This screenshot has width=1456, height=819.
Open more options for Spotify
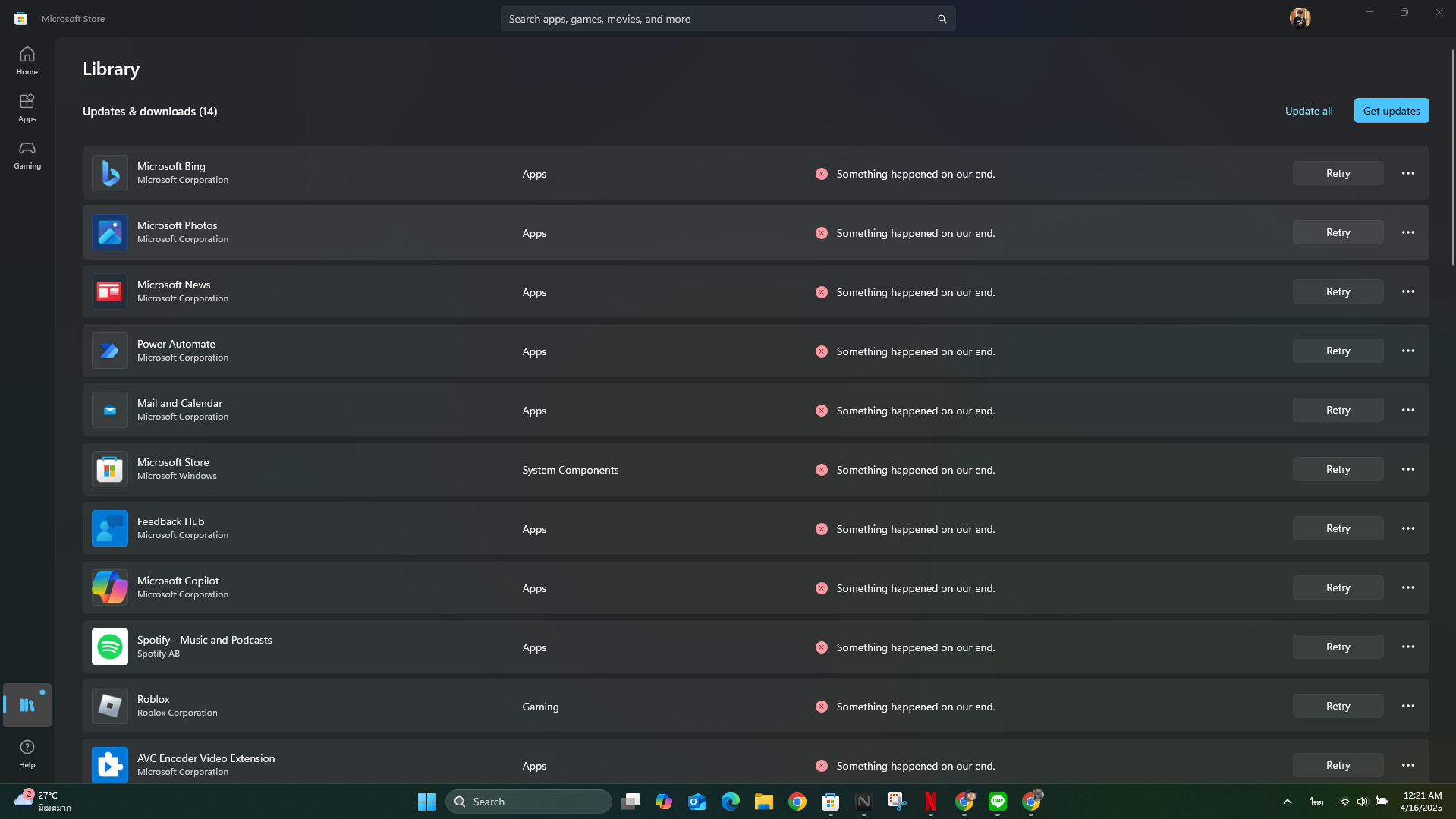1407,647
